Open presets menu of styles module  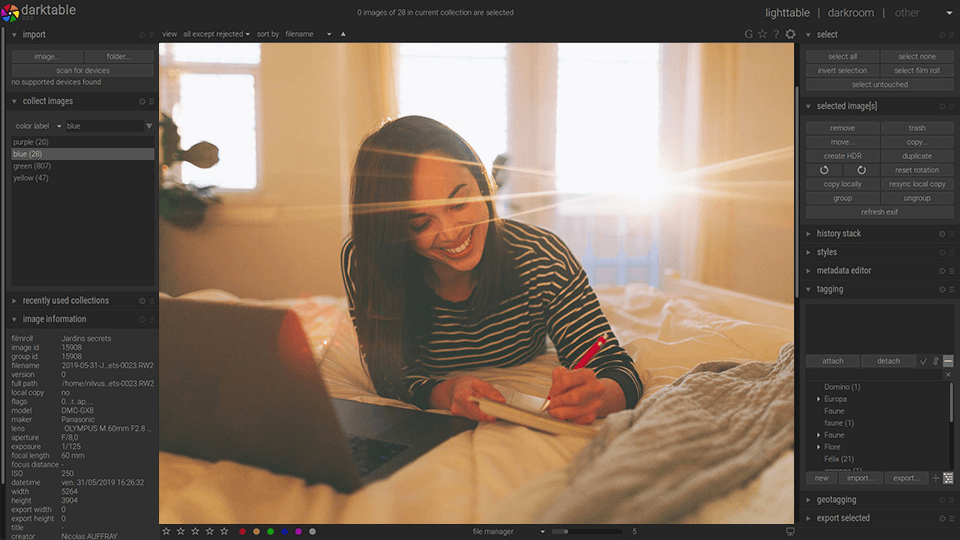pyautogui.click(x=951, y=252)
